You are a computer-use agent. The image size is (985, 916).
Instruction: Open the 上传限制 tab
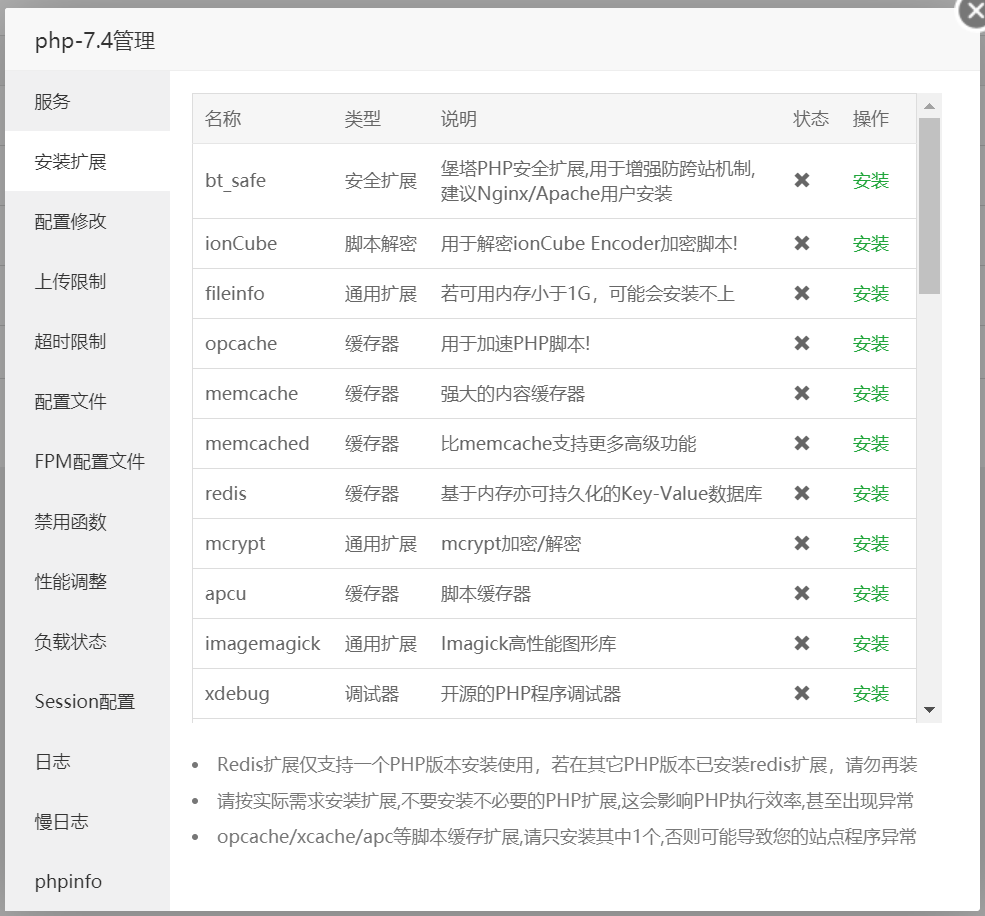87,281
